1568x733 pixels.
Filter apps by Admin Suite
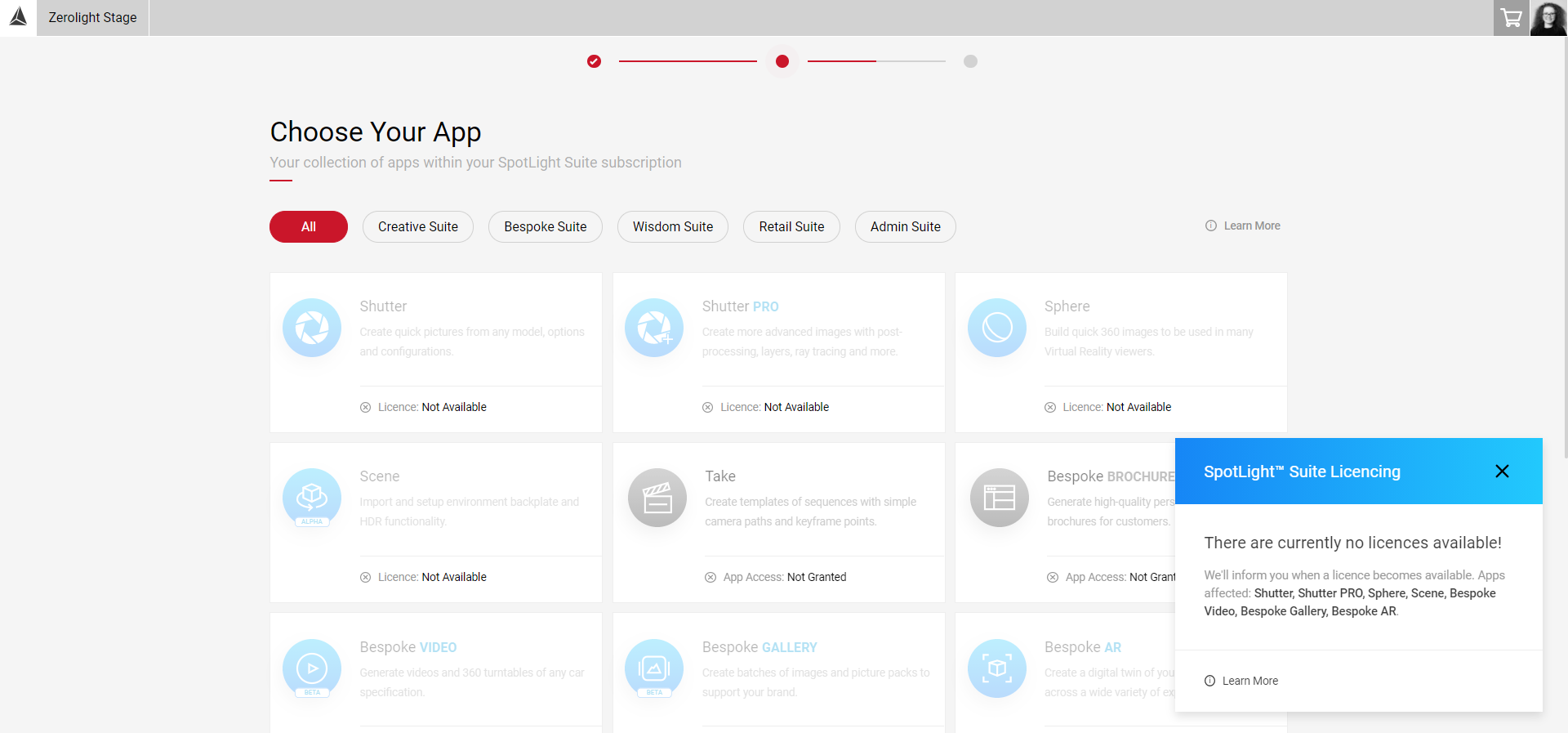click(906, 226)
